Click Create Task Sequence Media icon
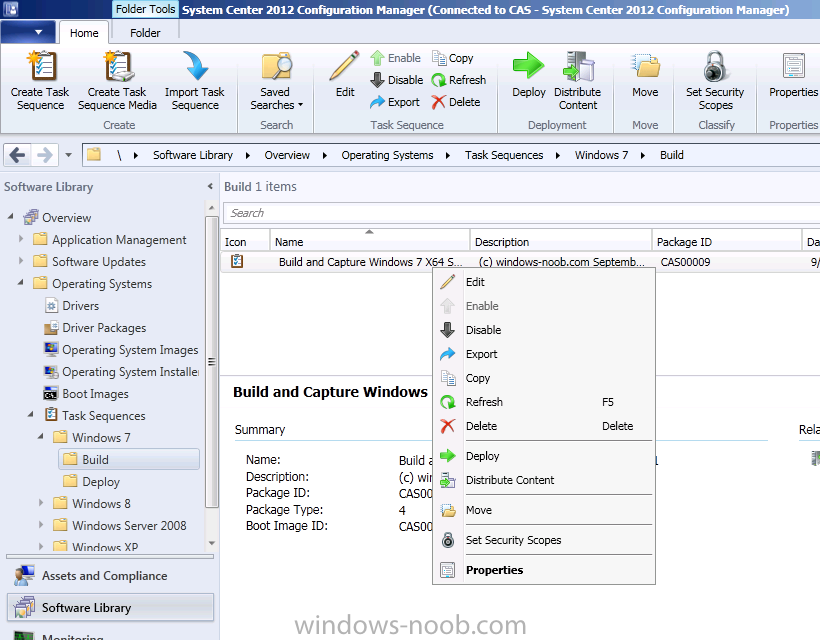The image size is (820, 640). pyautogui.click(x=118, y=66)
